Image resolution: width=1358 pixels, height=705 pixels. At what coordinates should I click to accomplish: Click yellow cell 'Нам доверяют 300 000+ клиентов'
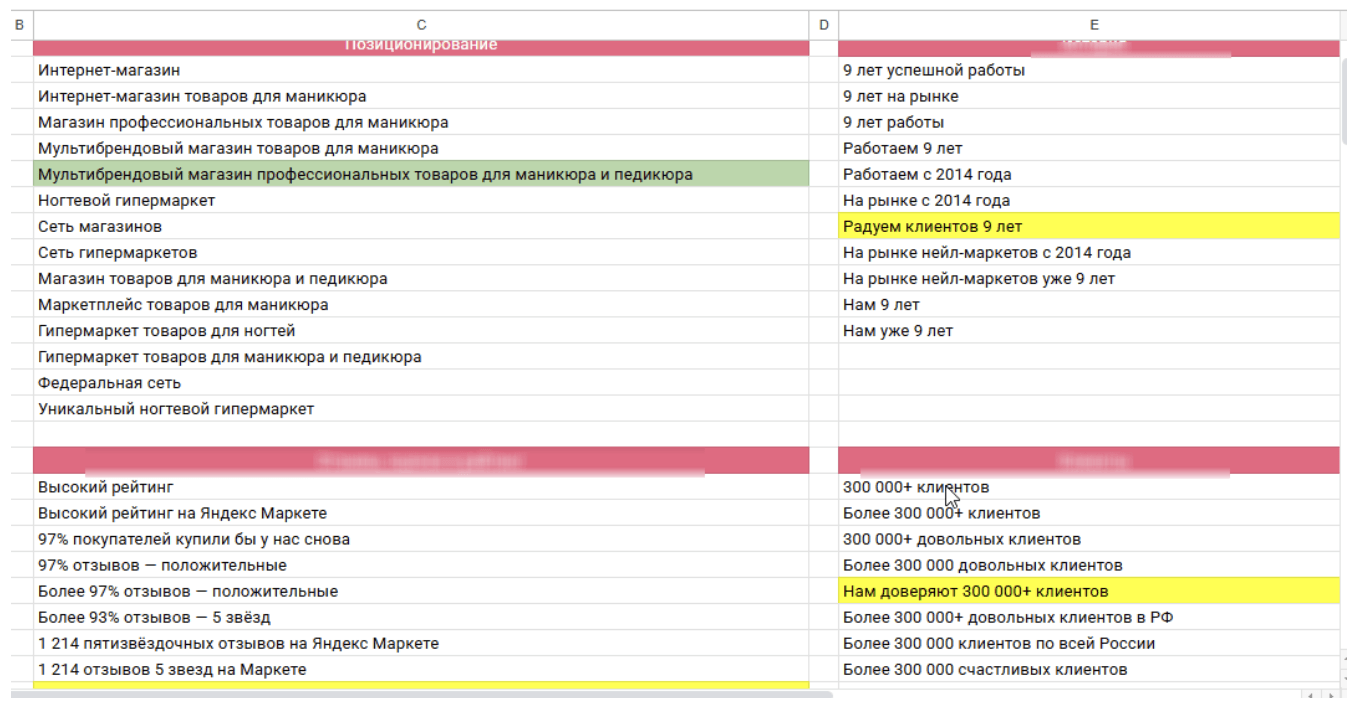pyautogui.click(x=1089, y=591)
